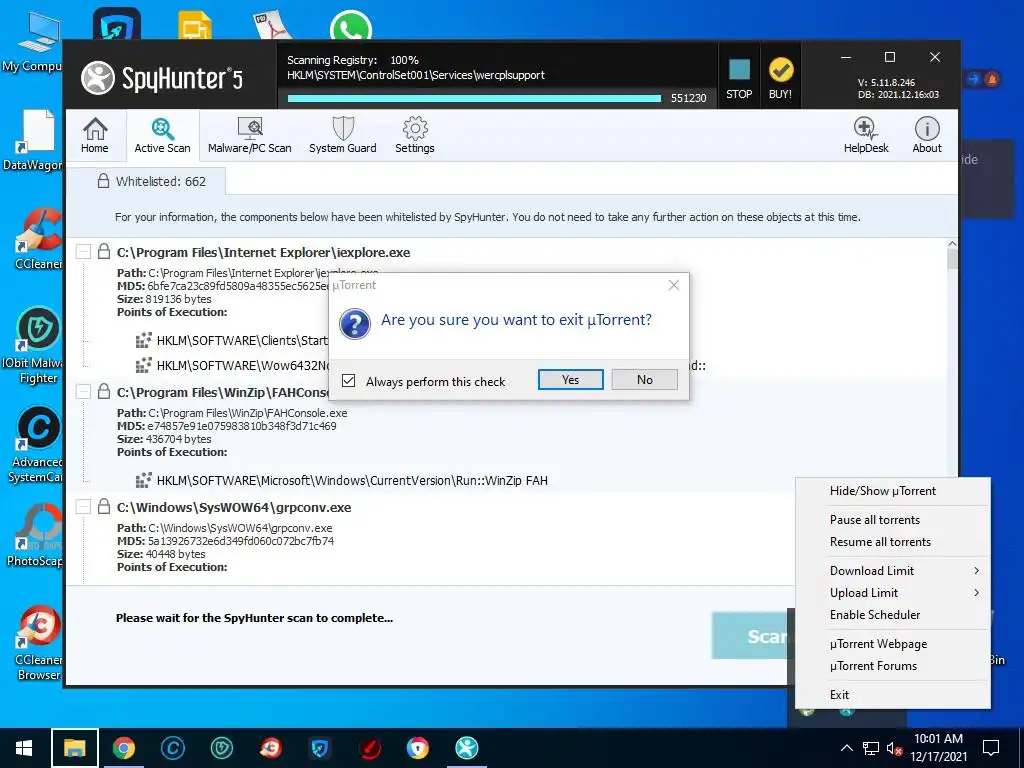Image resolution: width=1024 pixels, height=768 pixels.
Task: Open IObit Malware Fighter taskbar icon
Action: [221, 748]
